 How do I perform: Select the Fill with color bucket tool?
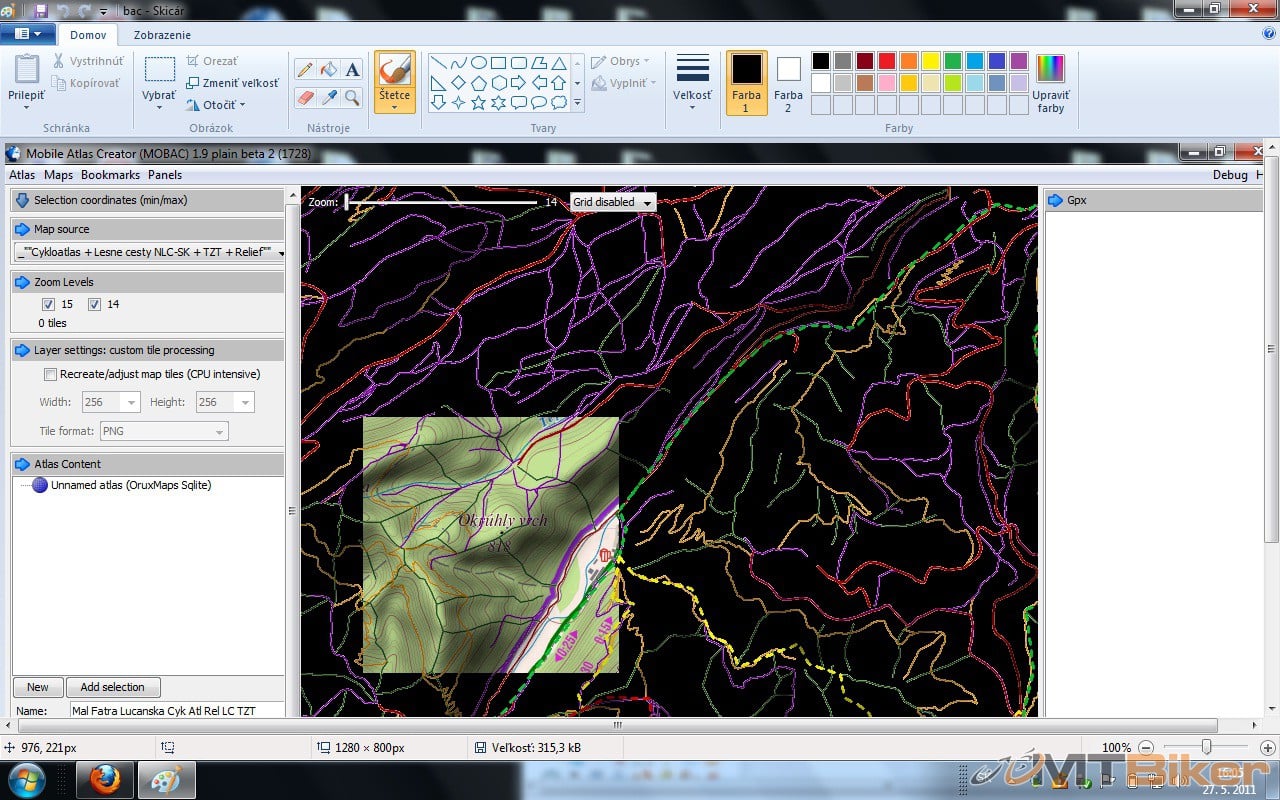(x=329, y=70)
